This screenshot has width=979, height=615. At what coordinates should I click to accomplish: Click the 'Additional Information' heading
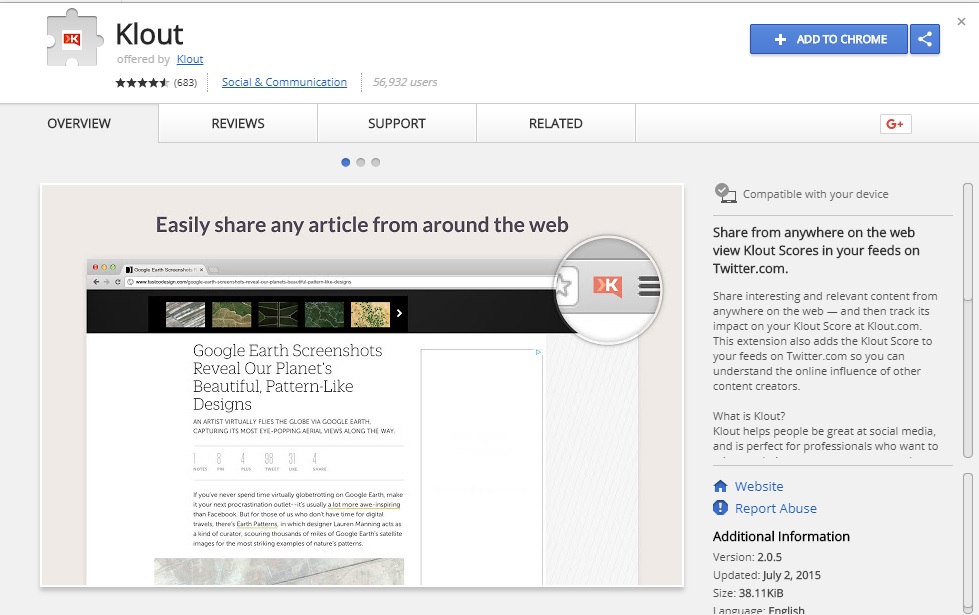(781, 536)
